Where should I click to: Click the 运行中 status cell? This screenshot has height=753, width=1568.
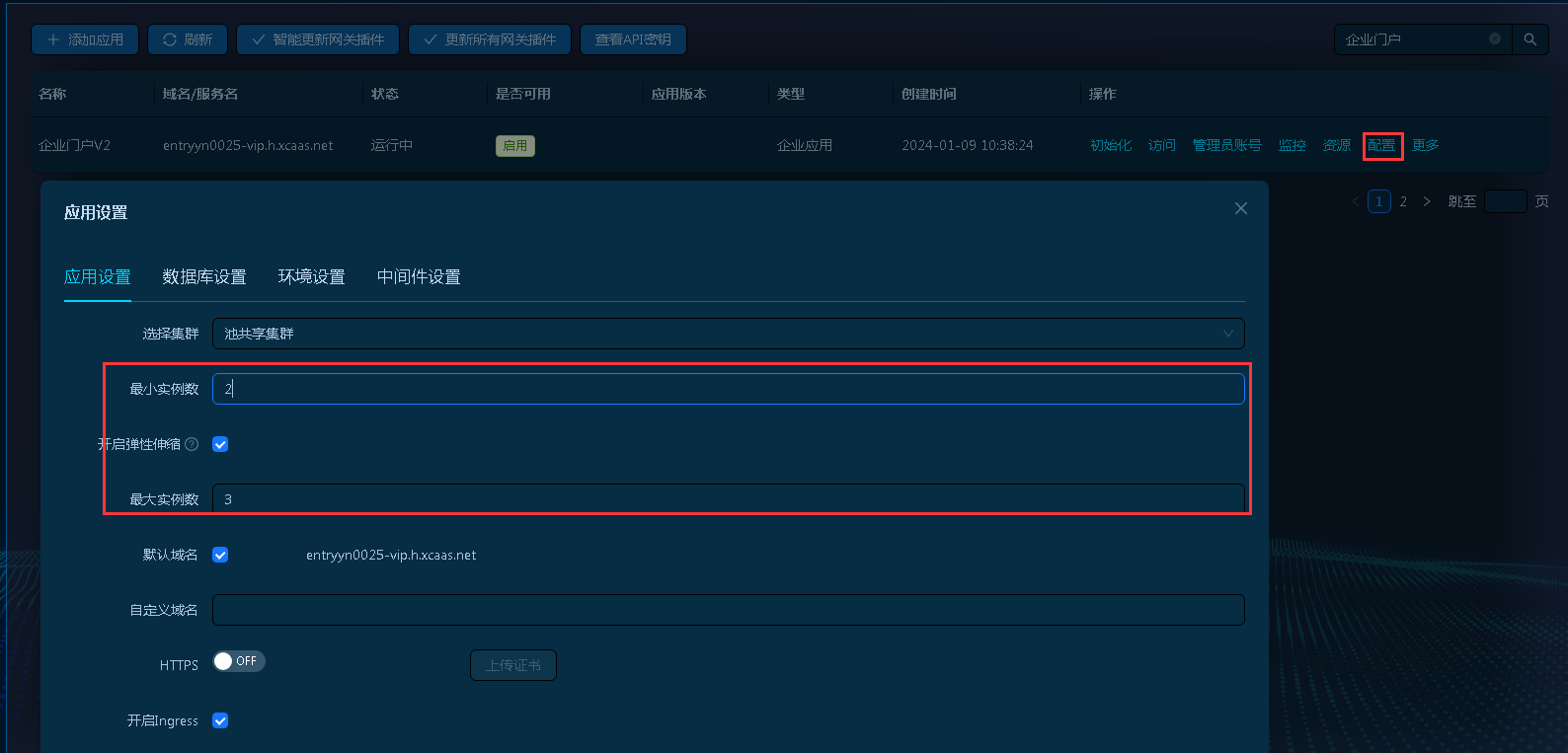coord(392,145)
